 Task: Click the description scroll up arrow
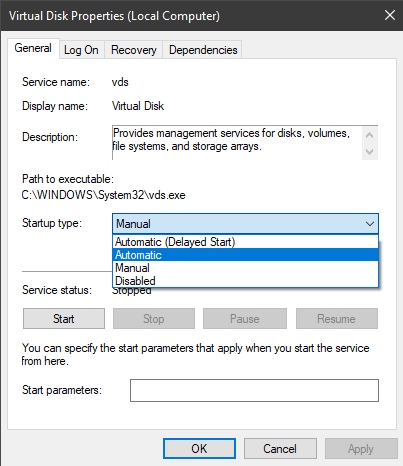click(369, 135)
